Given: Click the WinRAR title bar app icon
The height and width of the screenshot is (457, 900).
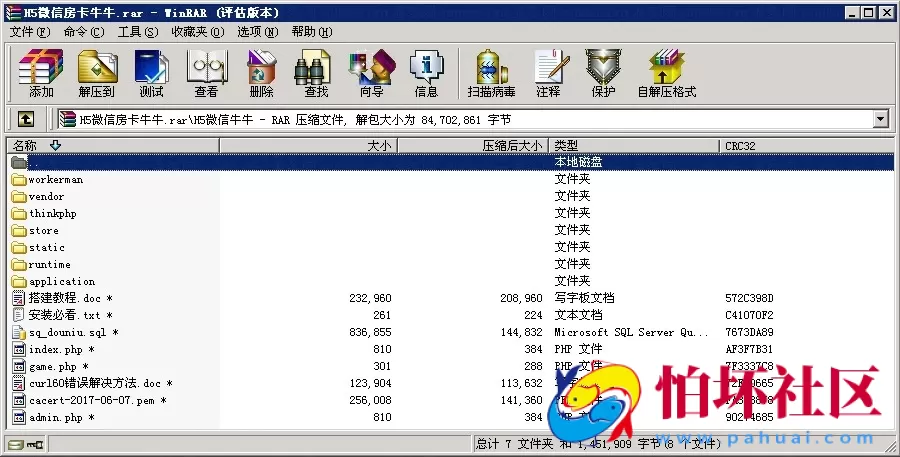Looking at the screenshot, I should tap(13, 12).
